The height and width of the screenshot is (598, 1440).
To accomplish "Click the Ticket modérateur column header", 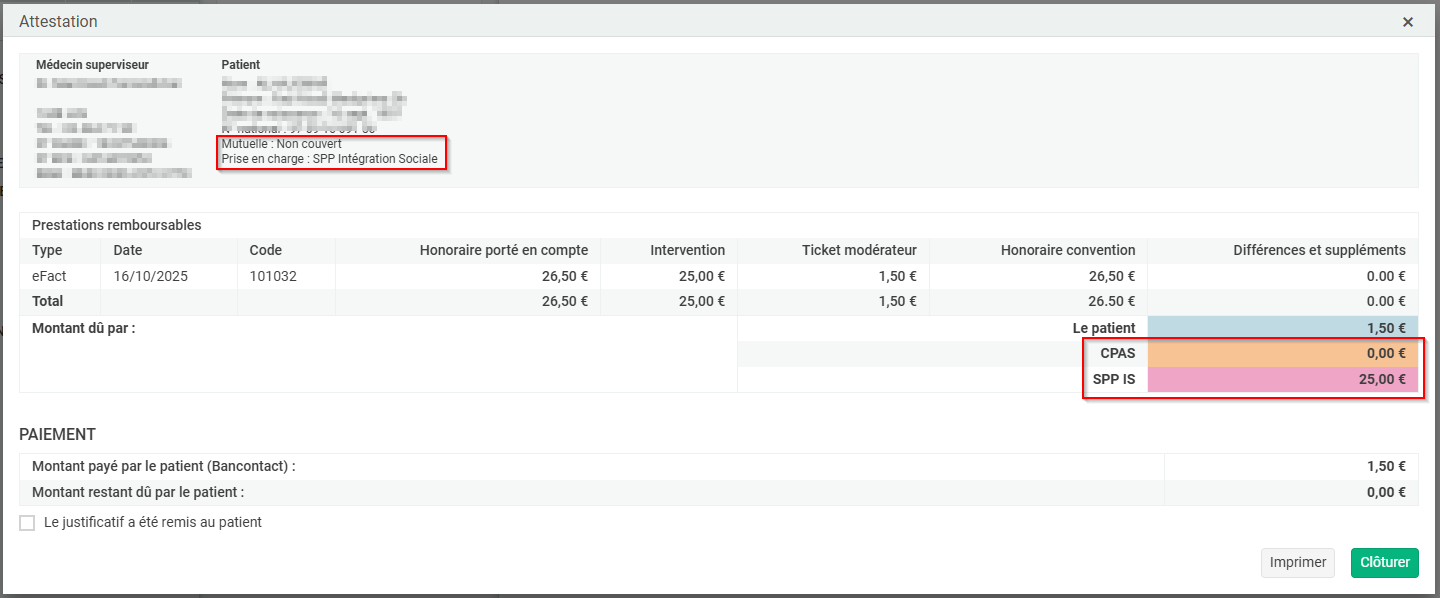I will point(859,250).
